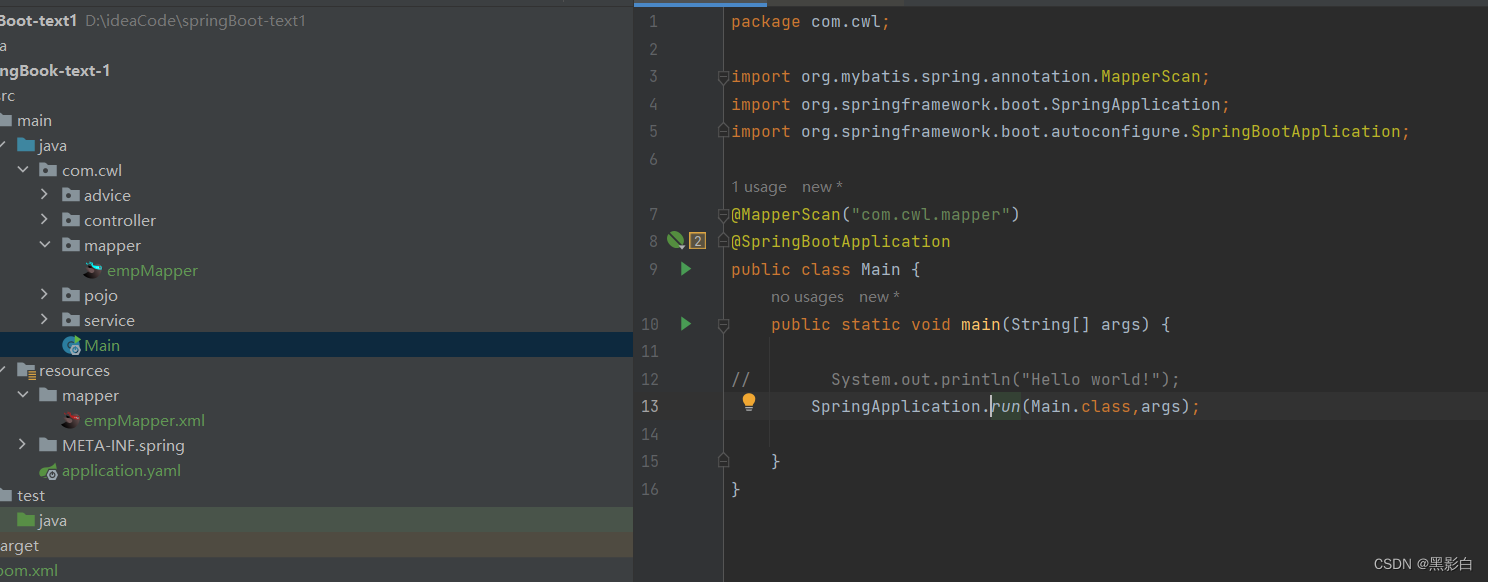Click the yellow intention light bulb on line 13
Screen dimensions: 1488x582
point(748,401)
